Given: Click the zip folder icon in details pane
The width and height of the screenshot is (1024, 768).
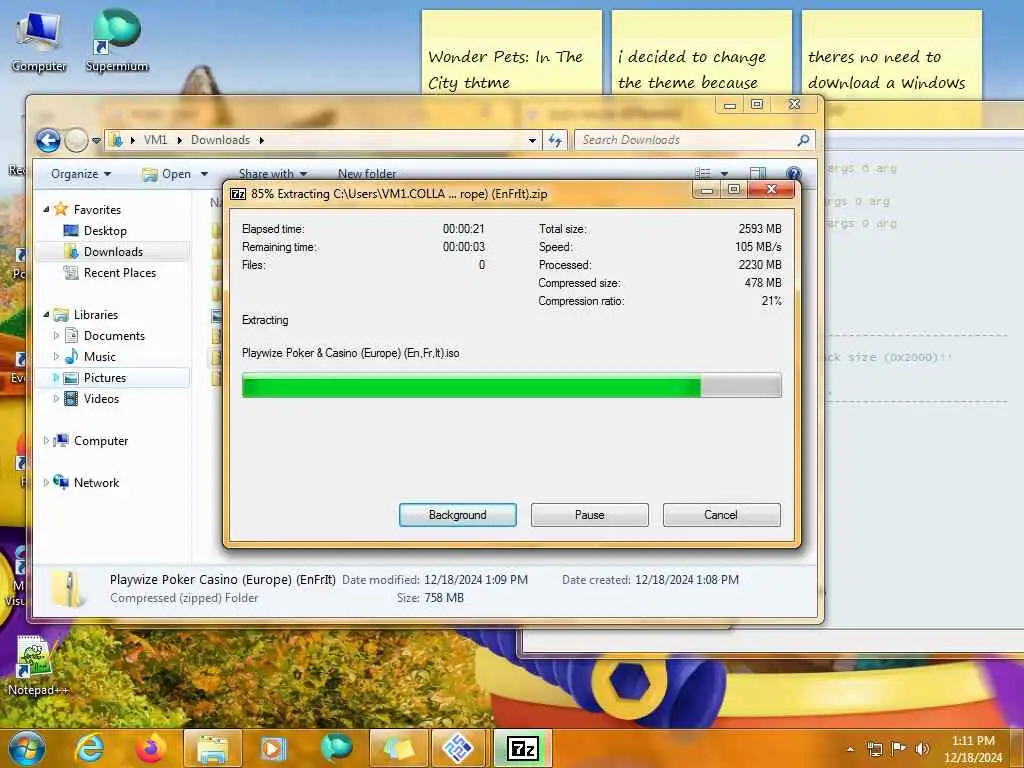Looking at the screenshot, I should 69,588.
